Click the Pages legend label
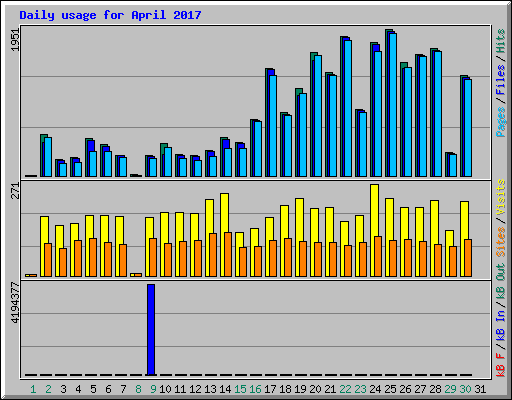 coord(500,122)
